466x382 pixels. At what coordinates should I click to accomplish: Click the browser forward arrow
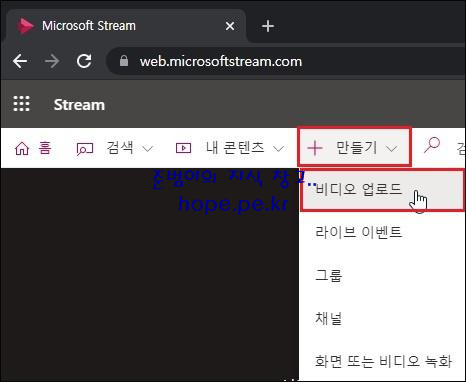[x=52, y=61]
